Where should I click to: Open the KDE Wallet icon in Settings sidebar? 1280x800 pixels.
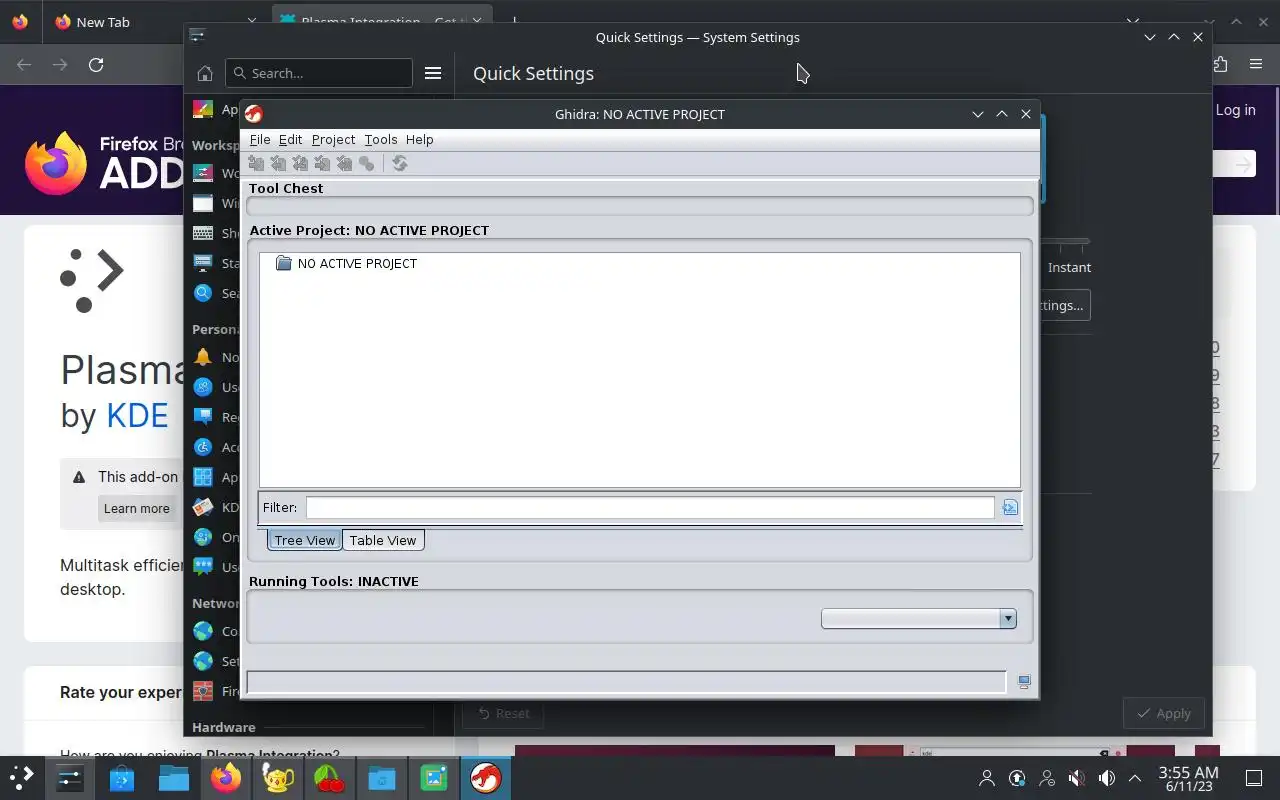click(x=203, y=507)
